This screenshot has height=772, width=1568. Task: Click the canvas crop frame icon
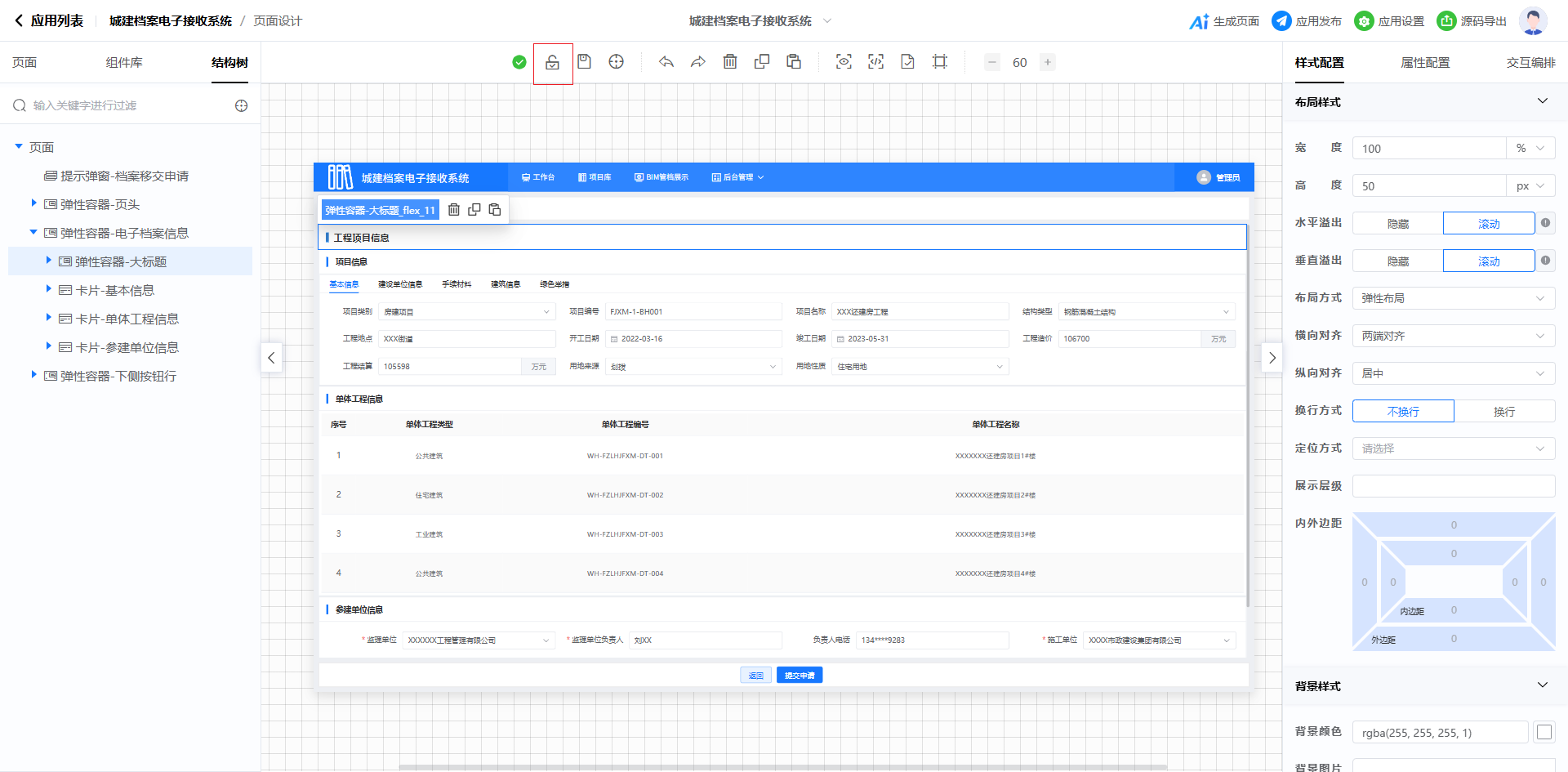[939, 62]
